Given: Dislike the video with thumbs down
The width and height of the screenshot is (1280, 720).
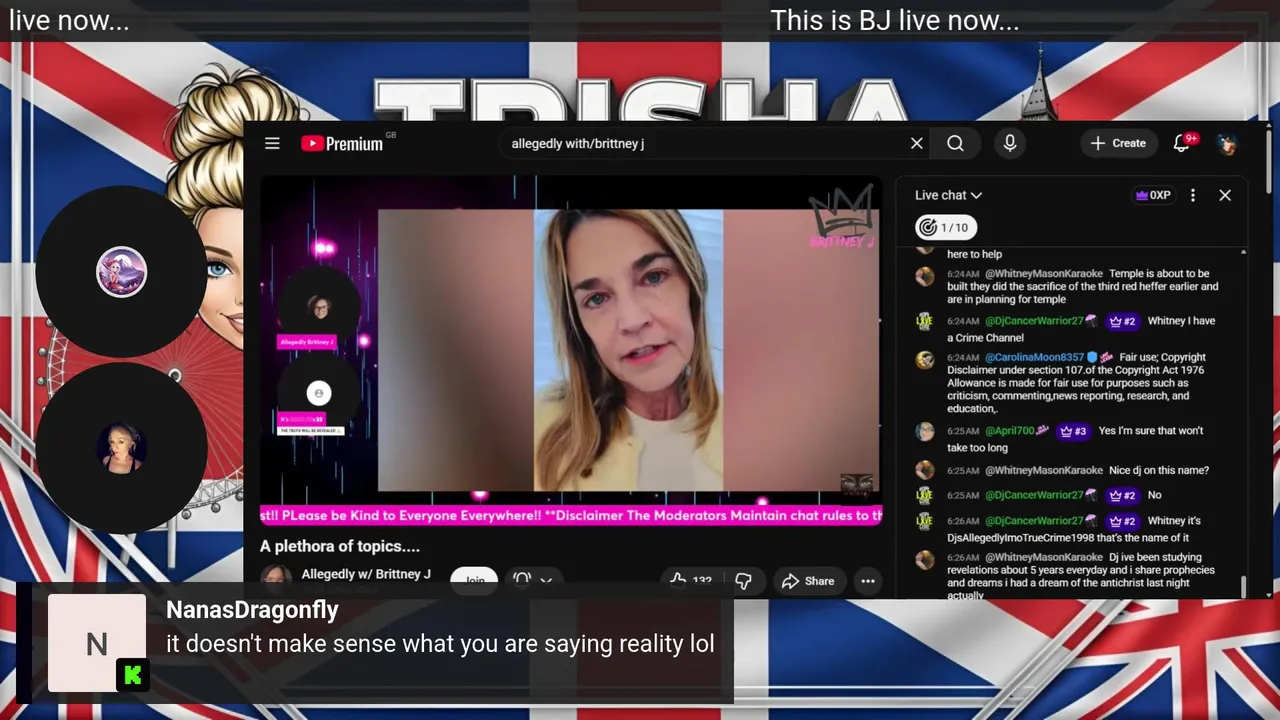Looking at the screenshot, I should click(743, 581).
